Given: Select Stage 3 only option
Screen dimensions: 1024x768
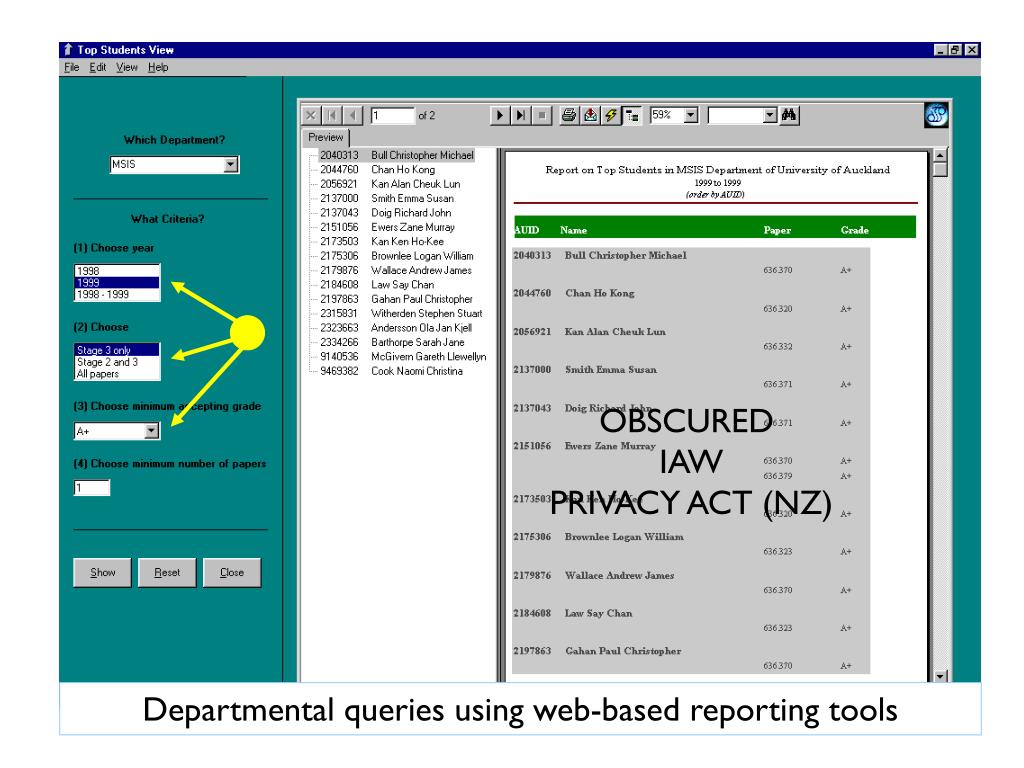Looking at the screenshot, I should click(x=117, y=351).
